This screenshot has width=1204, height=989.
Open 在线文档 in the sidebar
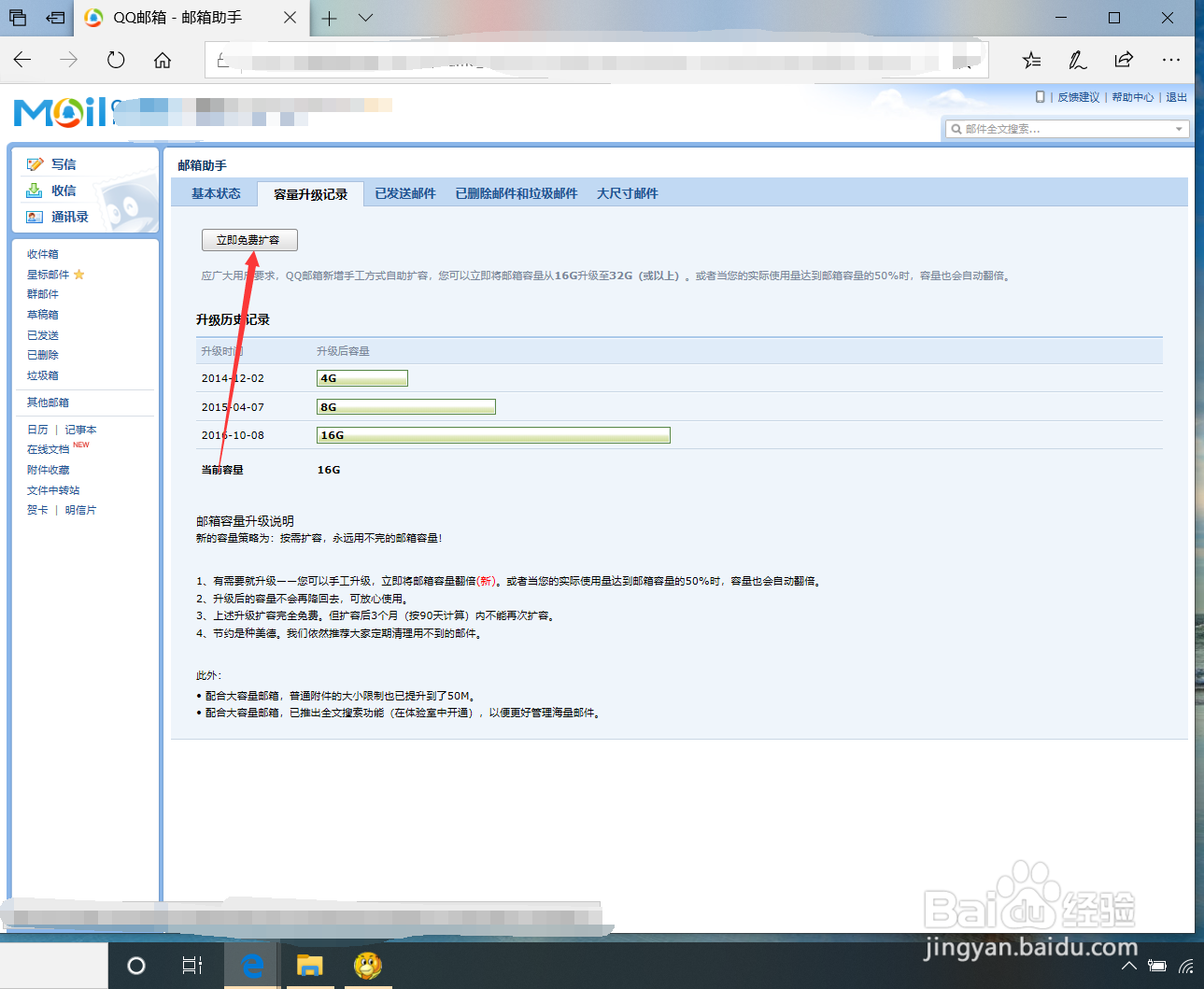48,449
